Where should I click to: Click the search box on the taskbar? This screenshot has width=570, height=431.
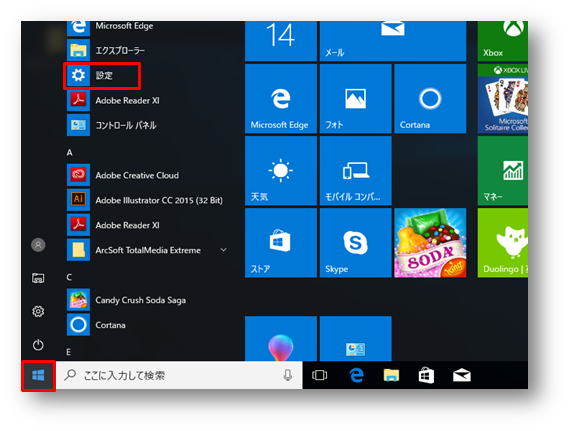click(x=179, y=375)
